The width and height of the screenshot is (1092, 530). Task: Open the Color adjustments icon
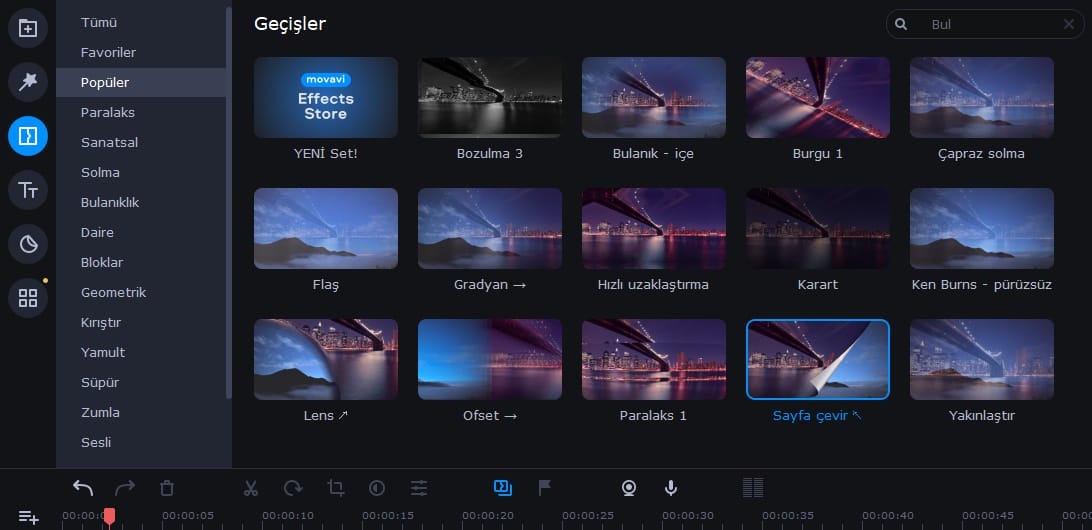pos(377,488)
